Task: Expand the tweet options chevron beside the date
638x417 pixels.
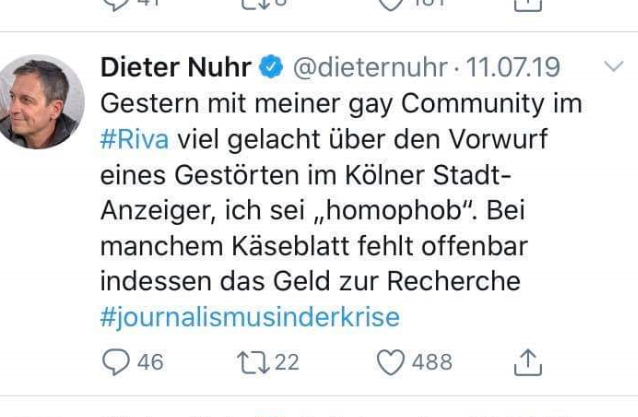Action: point(614,67)
